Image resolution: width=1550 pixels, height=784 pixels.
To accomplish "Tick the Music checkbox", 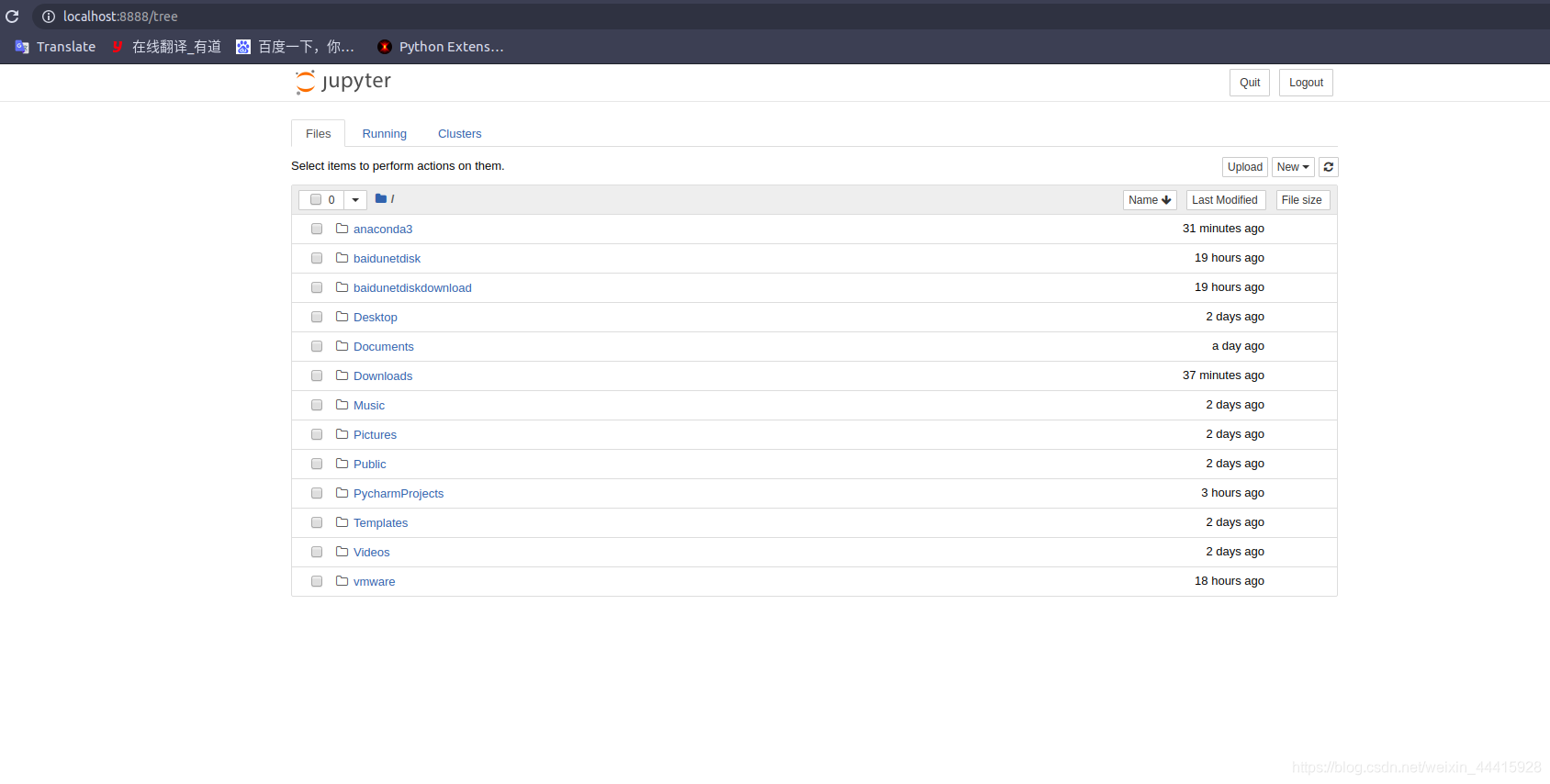I will coord(317,405).
